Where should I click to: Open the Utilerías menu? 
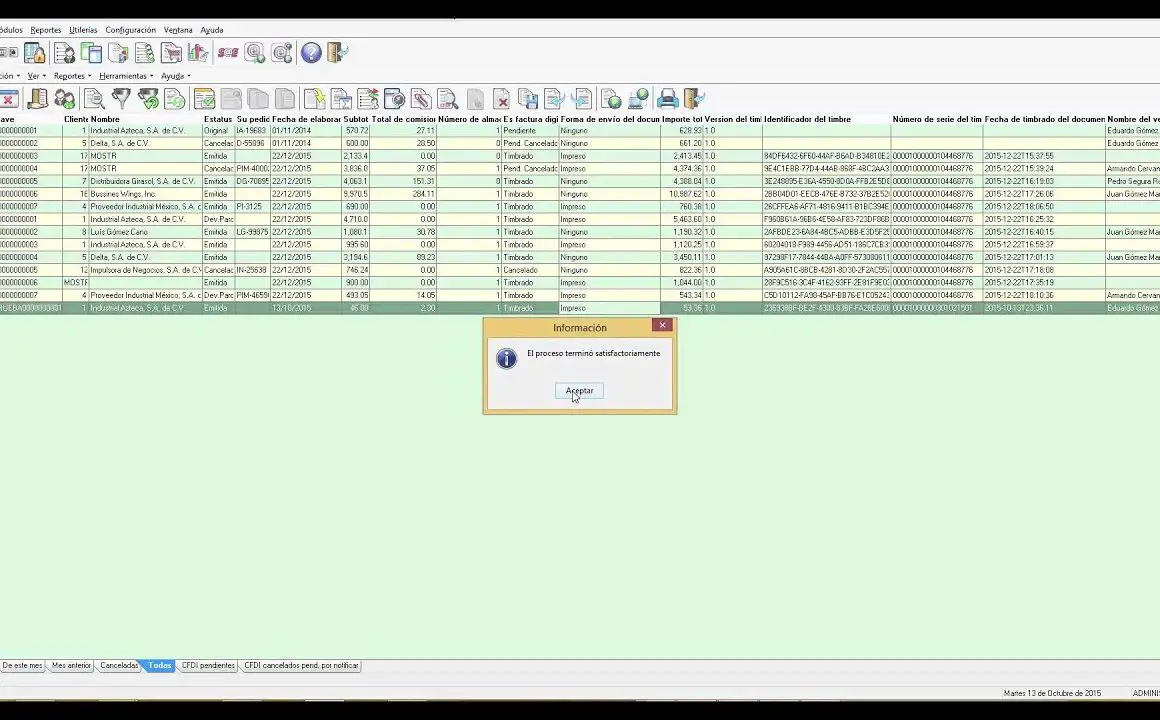[x=83, y=30]
